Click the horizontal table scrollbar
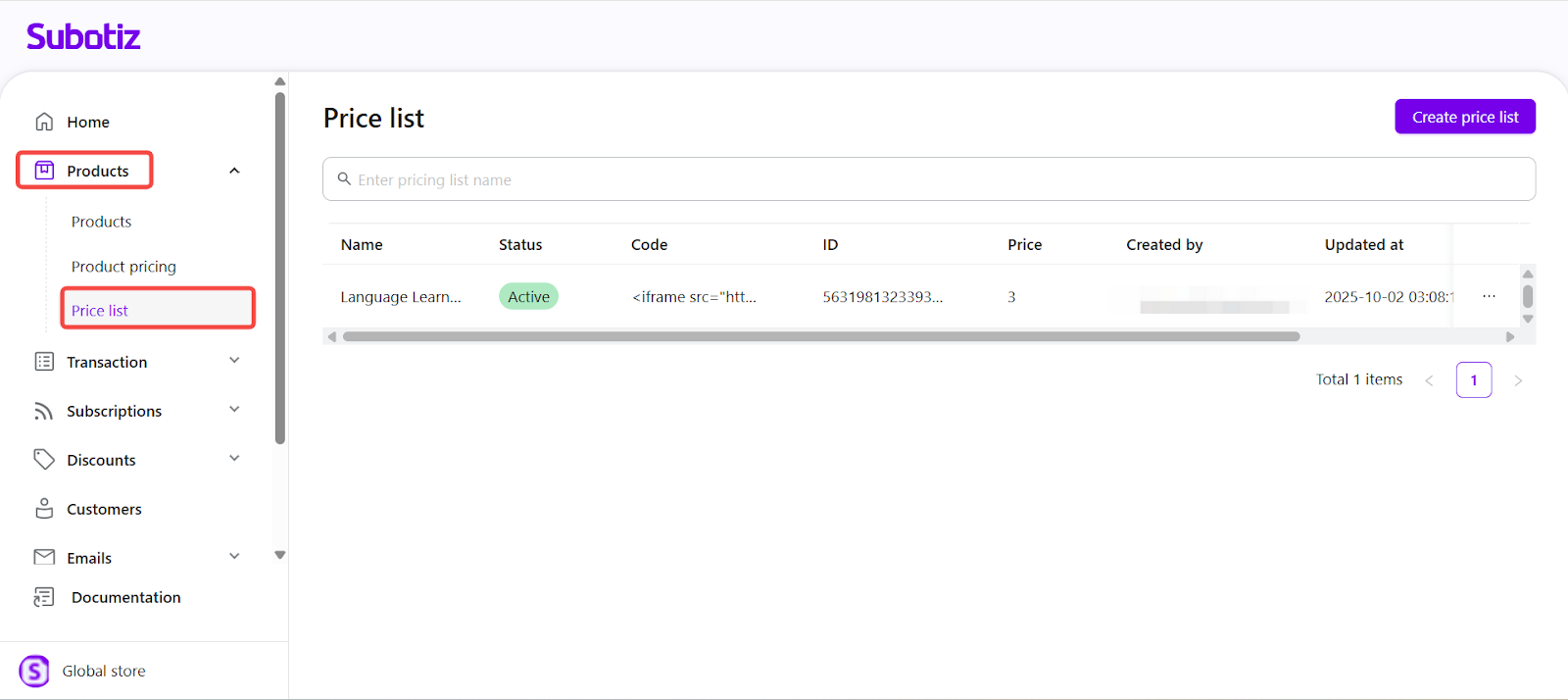This screenshot has width=1568, height=700. [821, 336]
